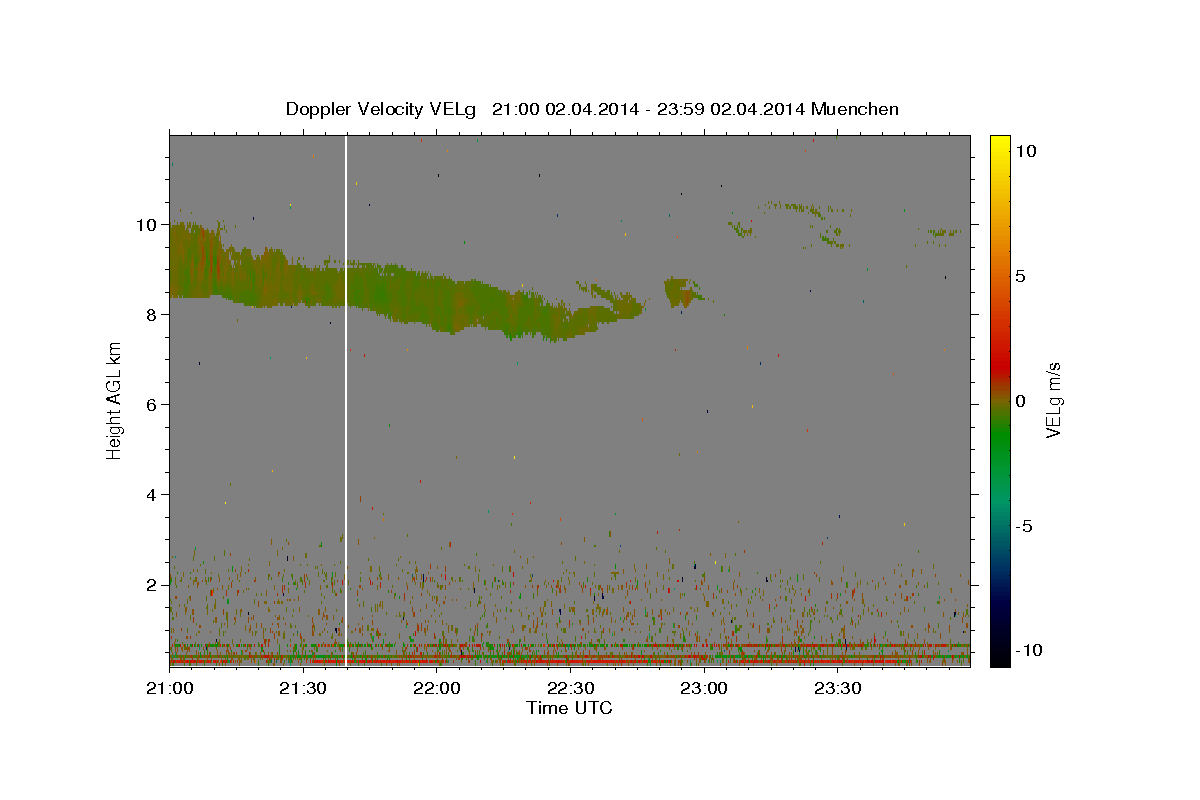This screenshot has height=800, width=1200.
Task: Click the height tick label 4
Action: [153, 495]
